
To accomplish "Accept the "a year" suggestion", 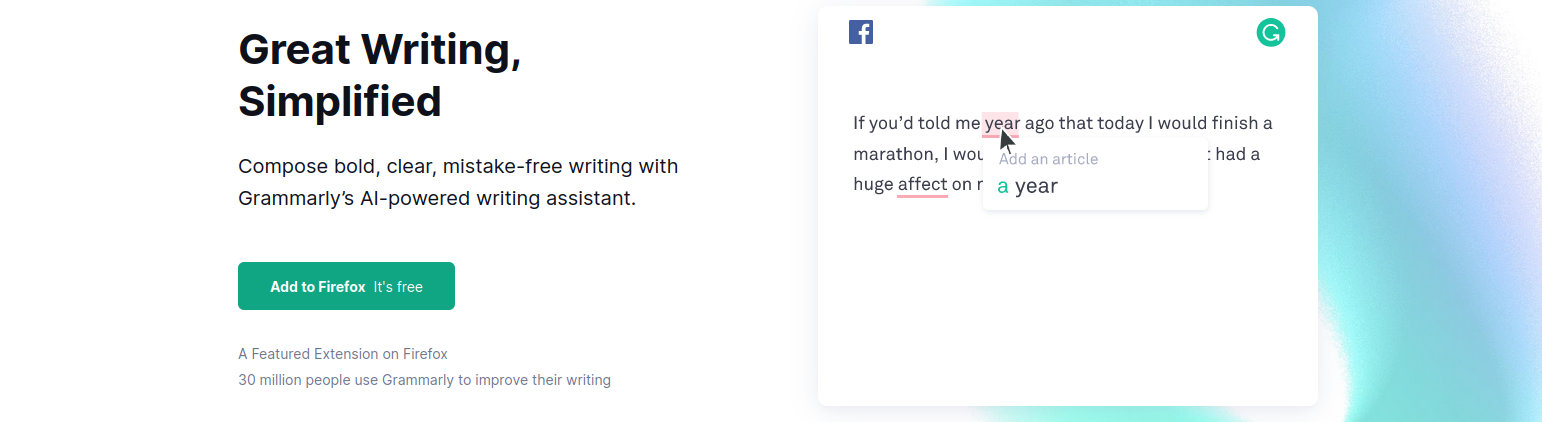I will [x=1028, y=186].
